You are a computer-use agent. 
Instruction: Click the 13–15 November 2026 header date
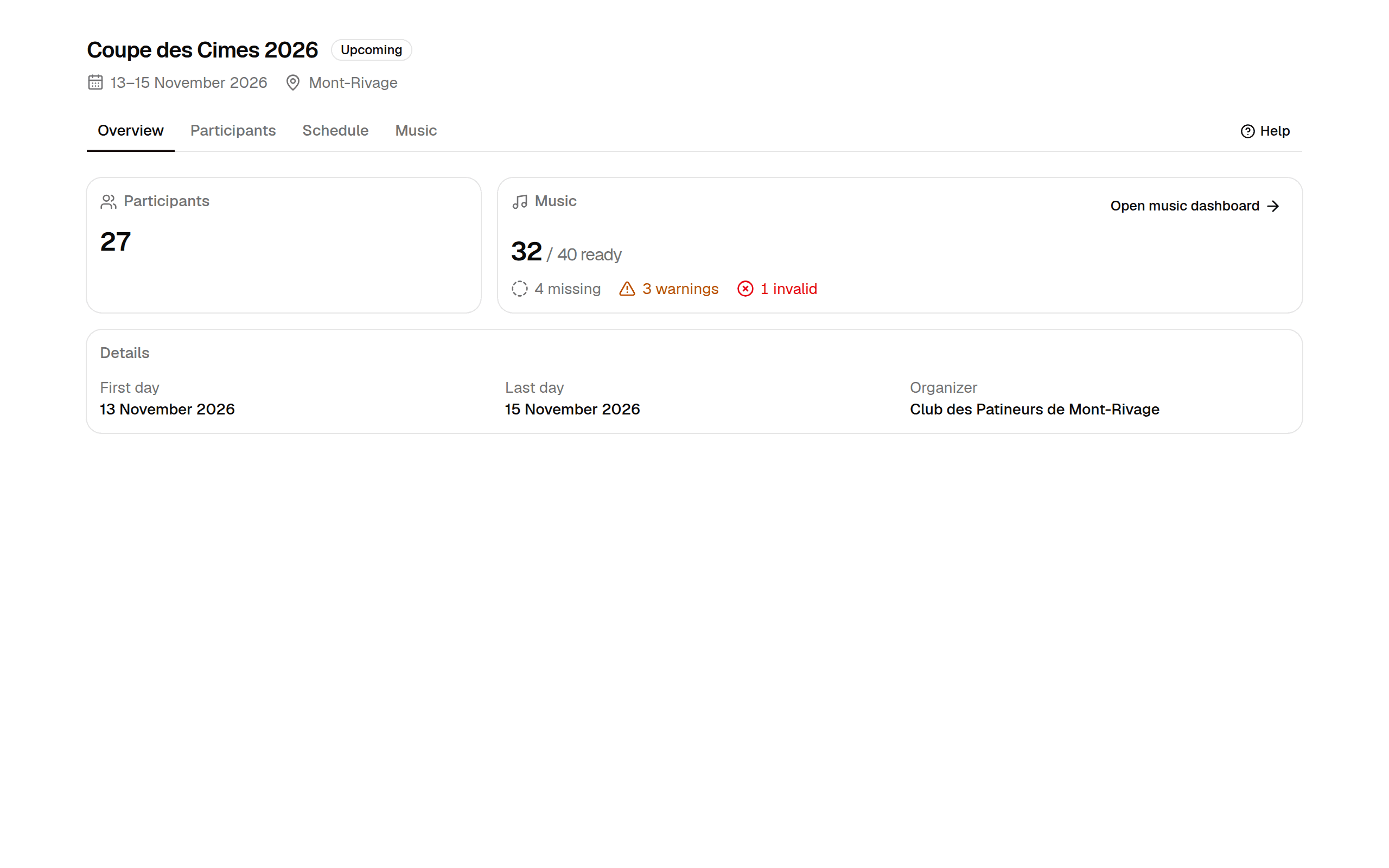pyautogui.click(x=189, y=82)
